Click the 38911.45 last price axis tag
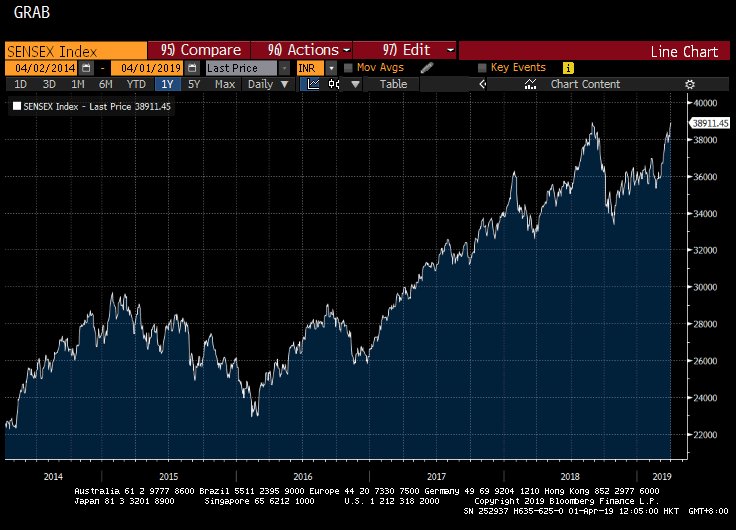736x530 pixels. click(710, 123)
